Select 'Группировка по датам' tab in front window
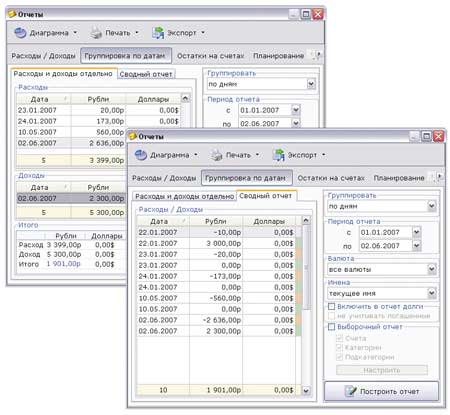The width and height of the screenshot is (450, 415). coord(246,178)
